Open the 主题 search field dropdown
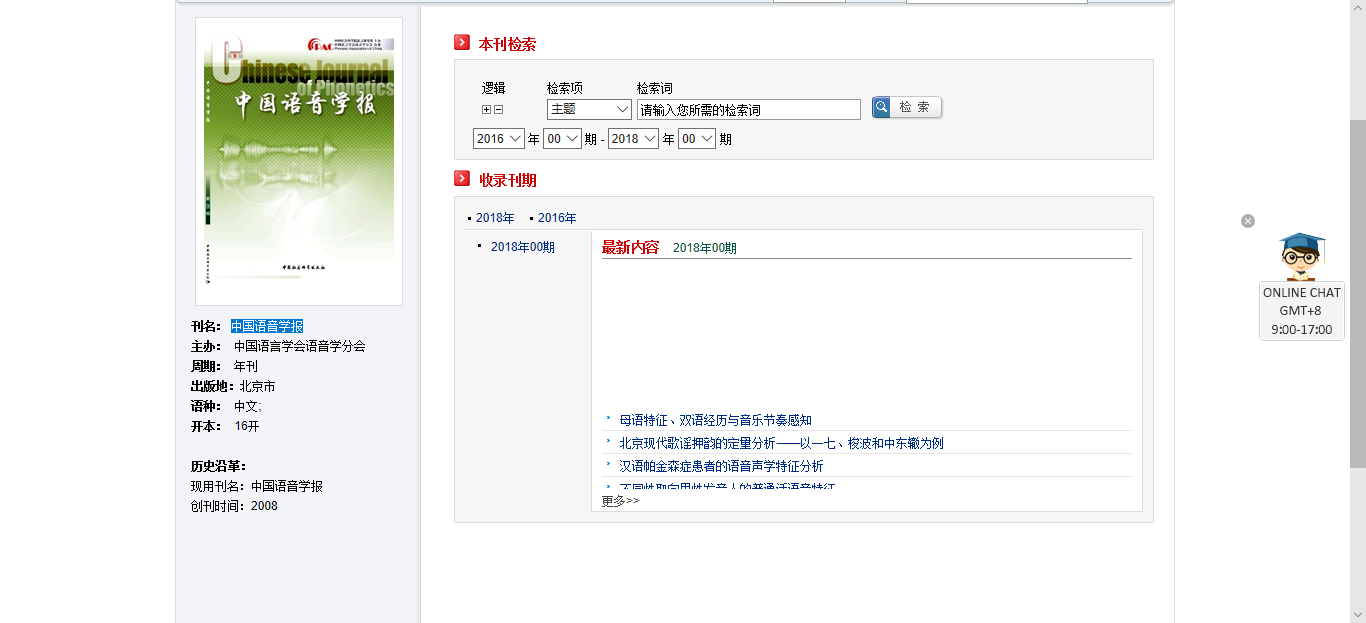Image resolution: width=1366 pixels, height=623 pixels. (589, 109)
